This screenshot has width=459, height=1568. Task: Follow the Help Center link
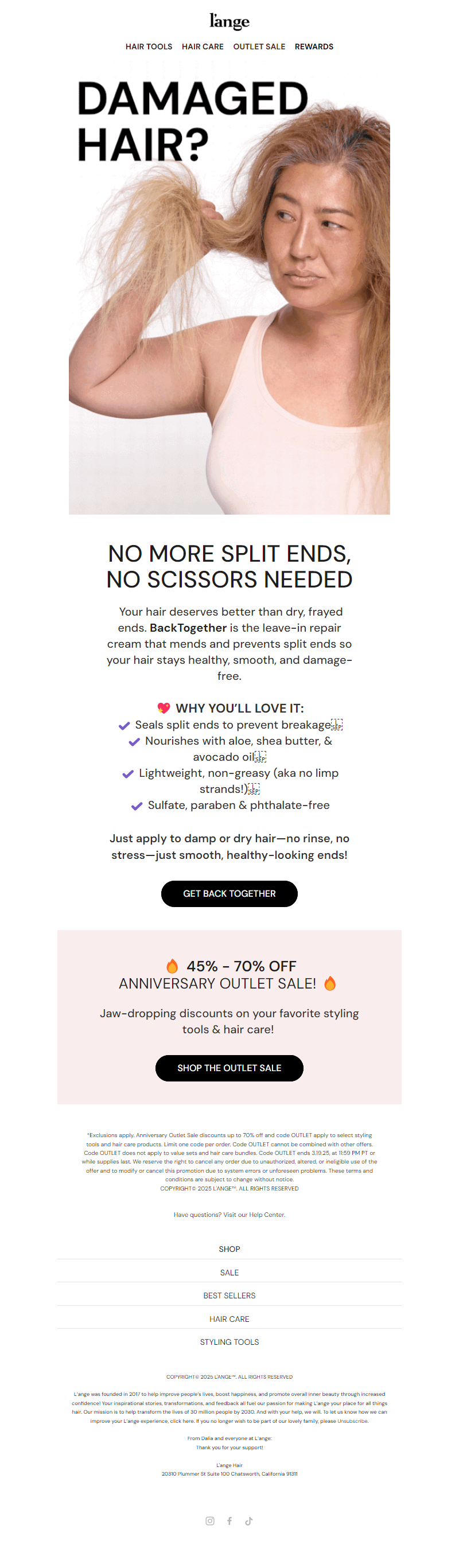pyautogui.click(x=267, y=1215)
